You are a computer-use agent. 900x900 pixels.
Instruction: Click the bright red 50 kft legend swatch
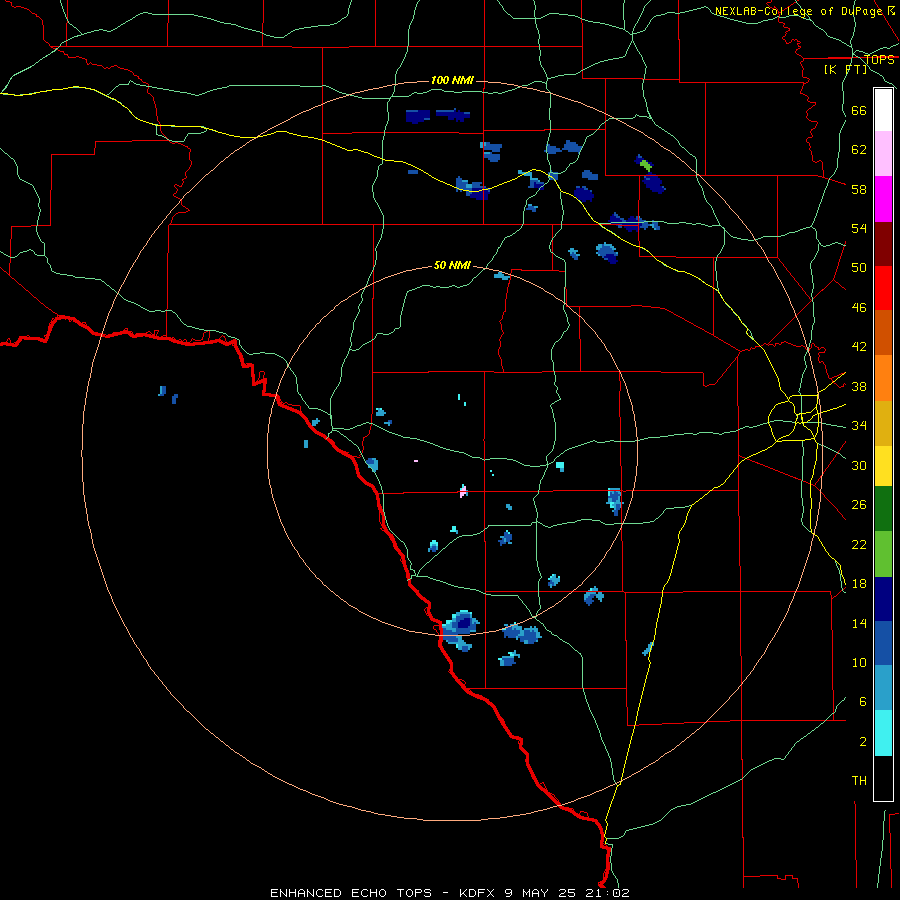pos(883,288)
